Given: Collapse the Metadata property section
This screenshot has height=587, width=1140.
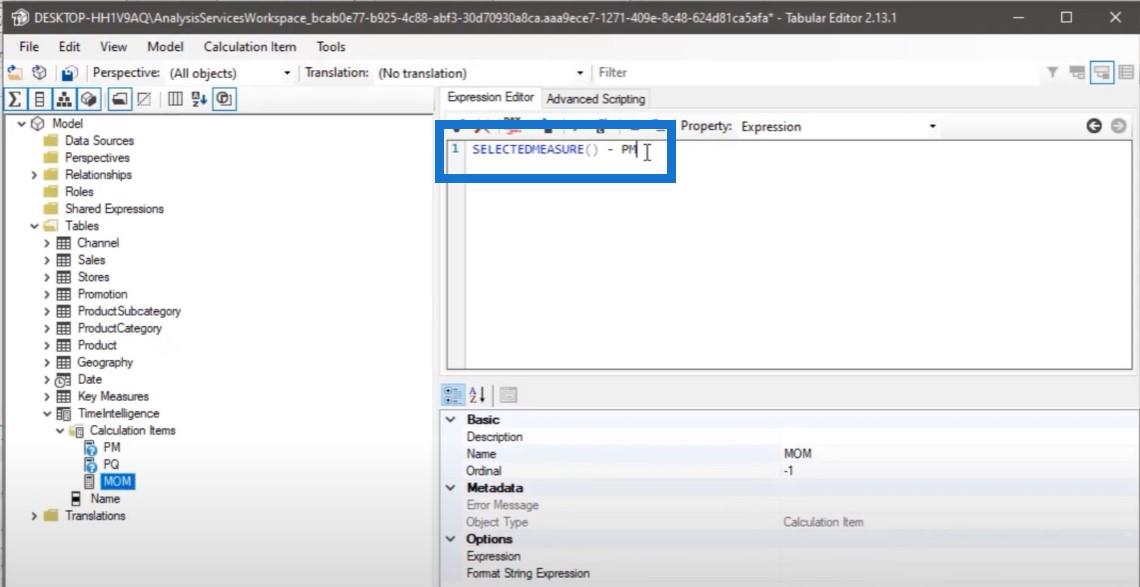Looking at the screenshot, I should (x=451, y=487).
